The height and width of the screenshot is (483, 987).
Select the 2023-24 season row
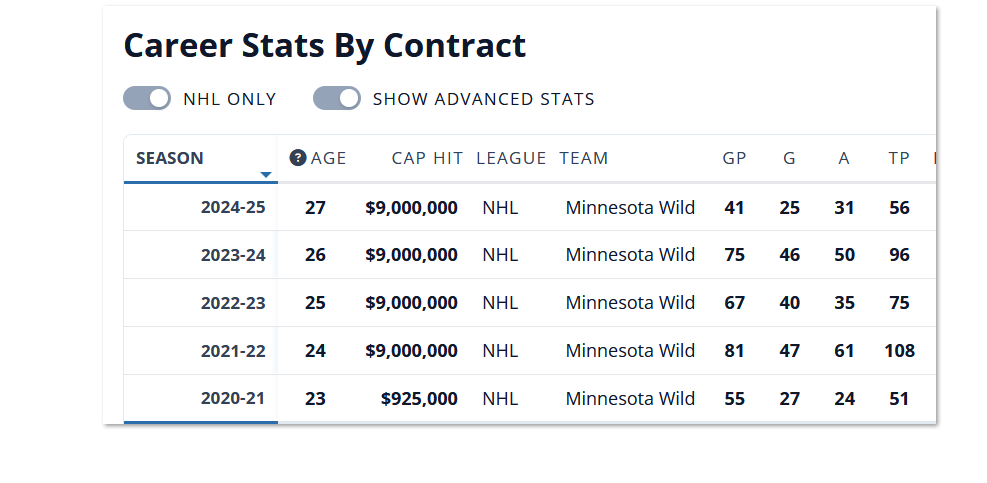click(233, 255)
